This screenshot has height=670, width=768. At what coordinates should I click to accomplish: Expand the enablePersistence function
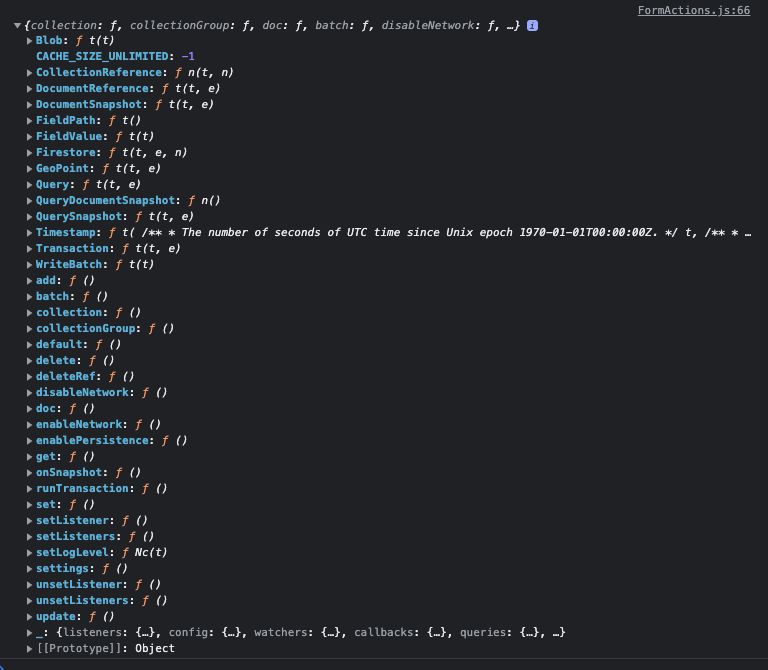coord(29,441)
